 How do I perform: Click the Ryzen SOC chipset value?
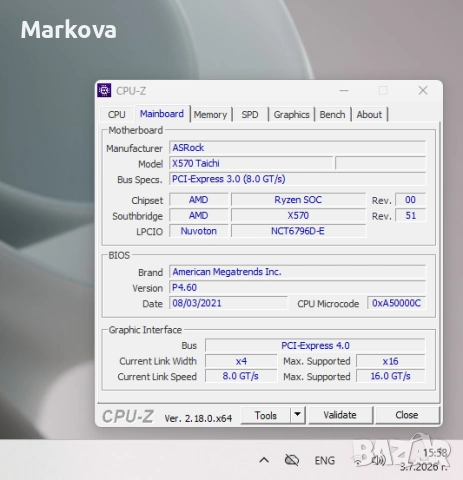pos(298,200)
